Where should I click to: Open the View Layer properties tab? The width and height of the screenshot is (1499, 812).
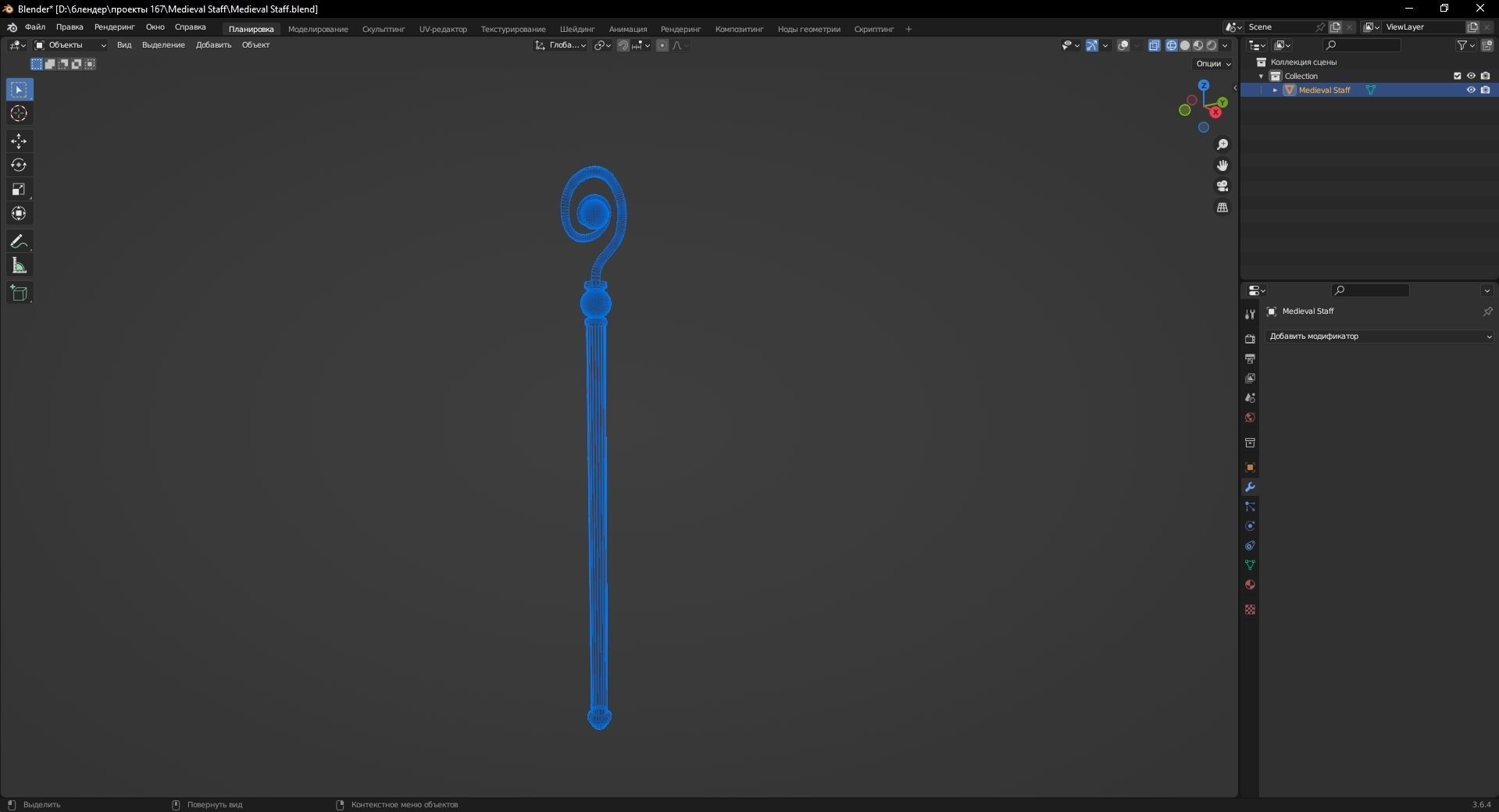[x=1250, y=378]
